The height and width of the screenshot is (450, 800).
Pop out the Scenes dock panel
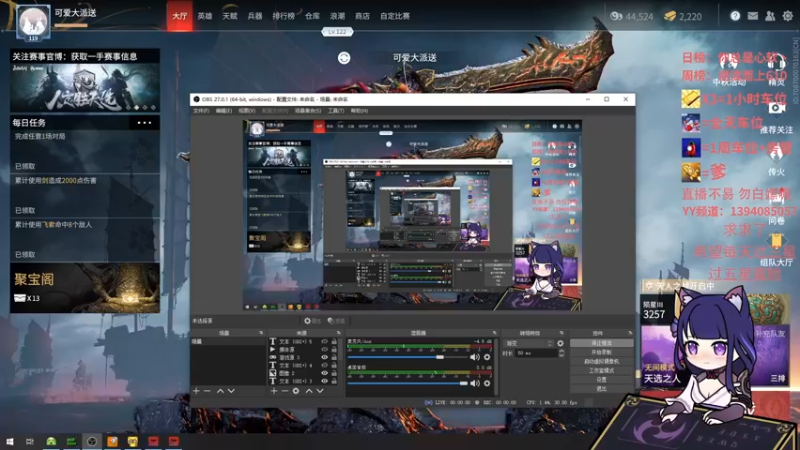click(261, 333)
